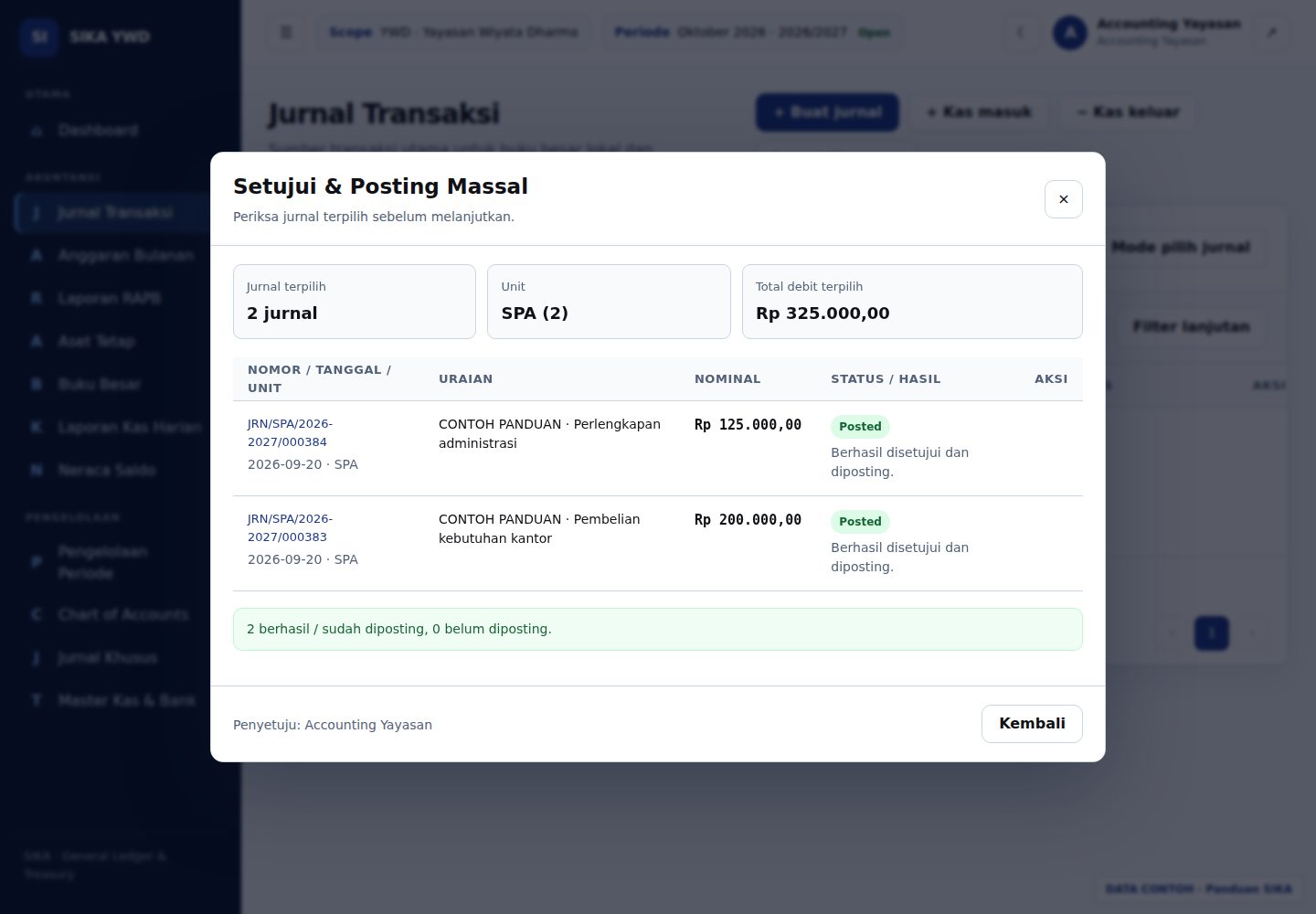Screen dimensions: 1316x914
Task: Click the − Kas keluar button
Action: pos(1128,112)
